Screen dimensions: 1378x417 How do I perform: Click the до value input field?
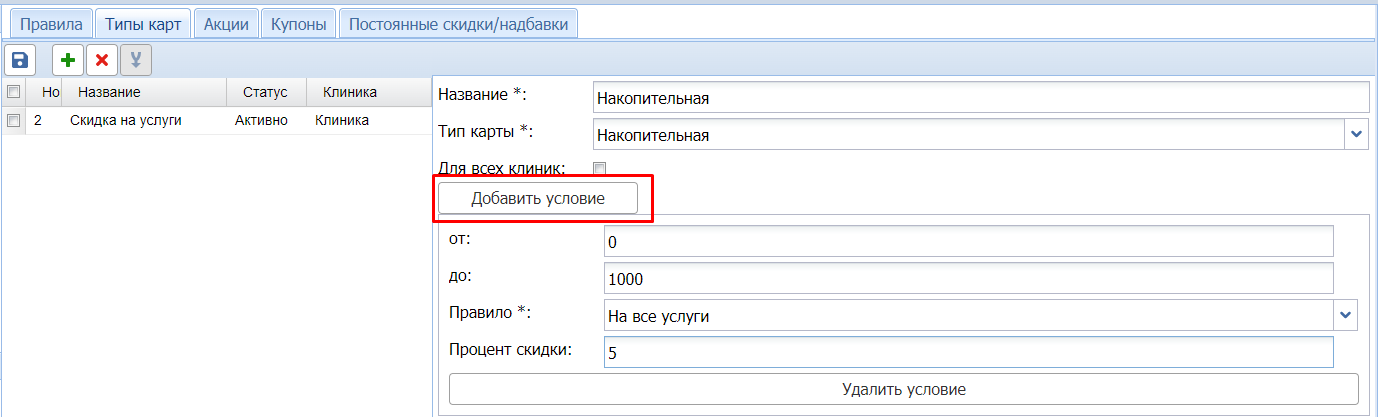[x=968, y=279]
